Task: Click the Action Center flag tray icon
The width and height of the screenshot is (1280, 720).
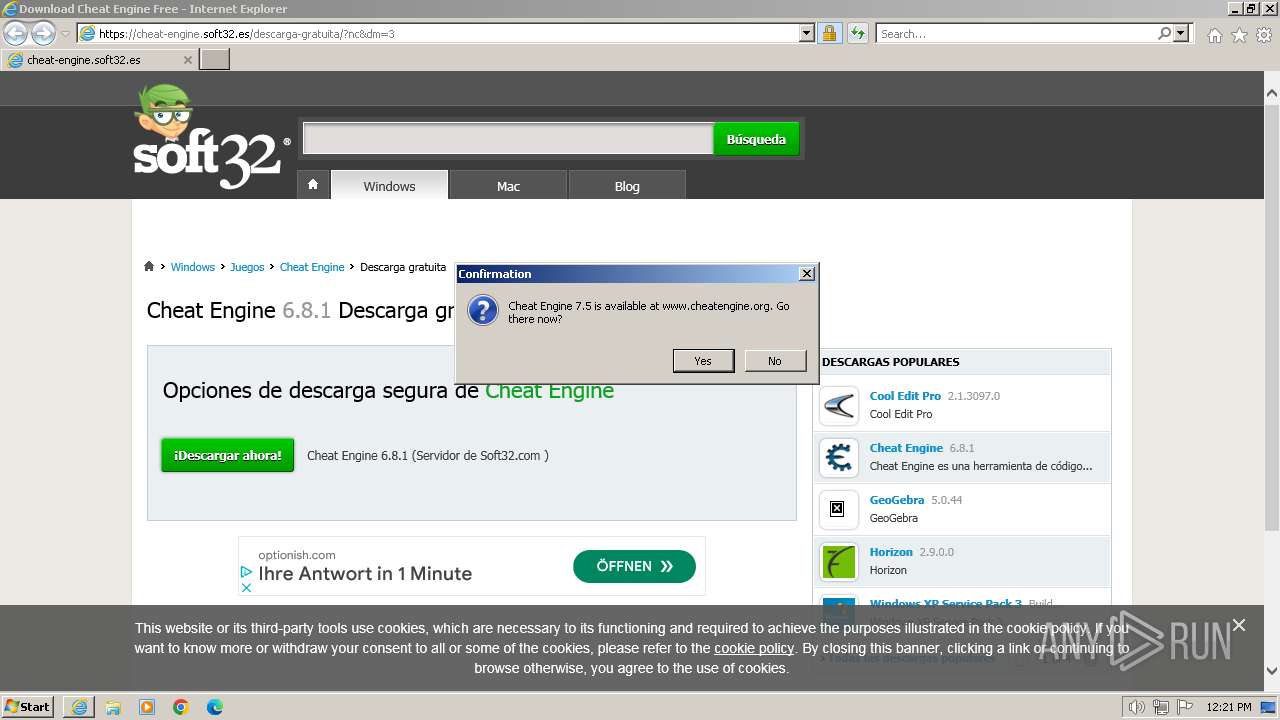Action: click(1184, 707)
